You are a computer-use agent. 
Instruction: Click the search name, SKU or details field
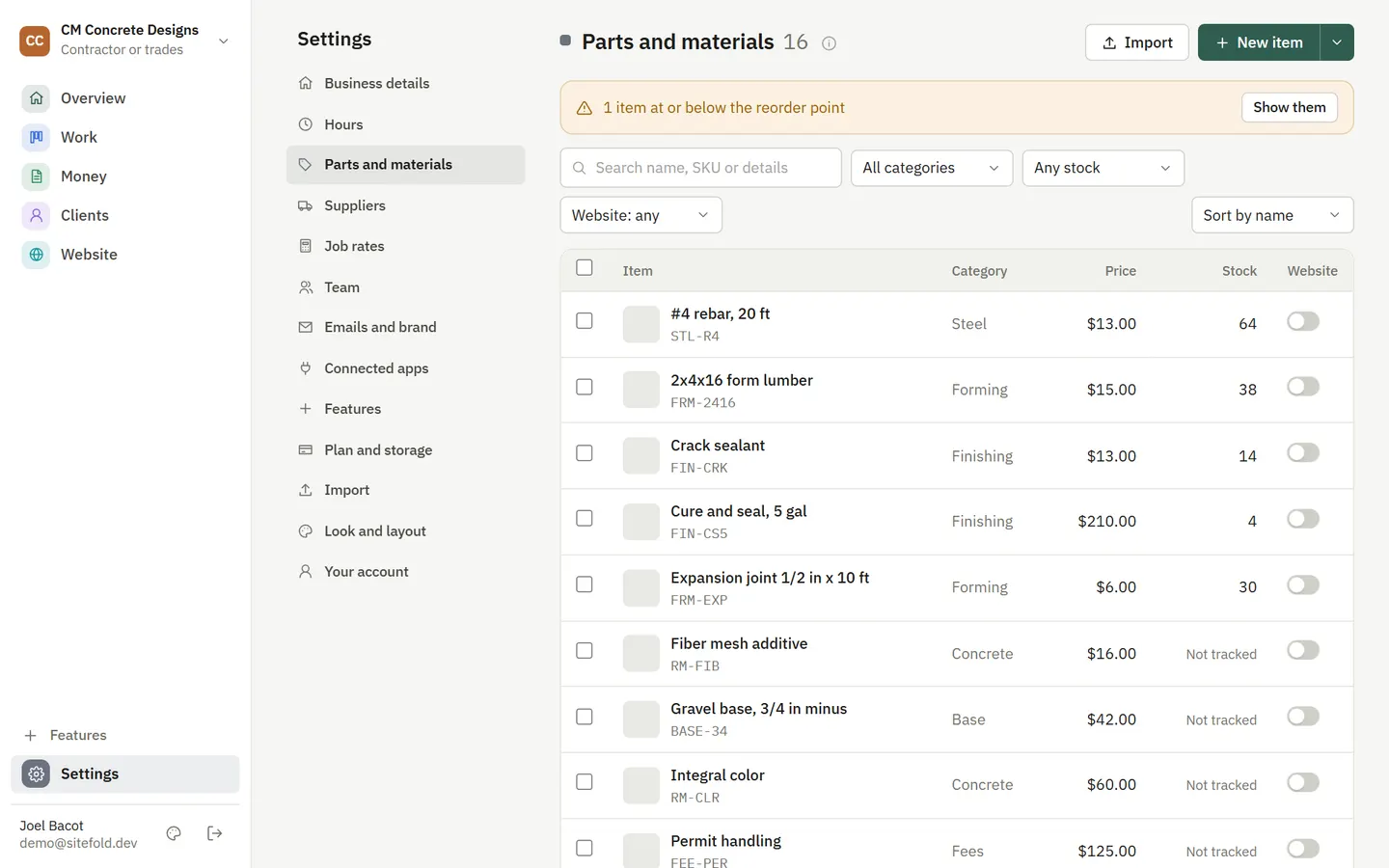pyautogui.click(x=701, y=168)
